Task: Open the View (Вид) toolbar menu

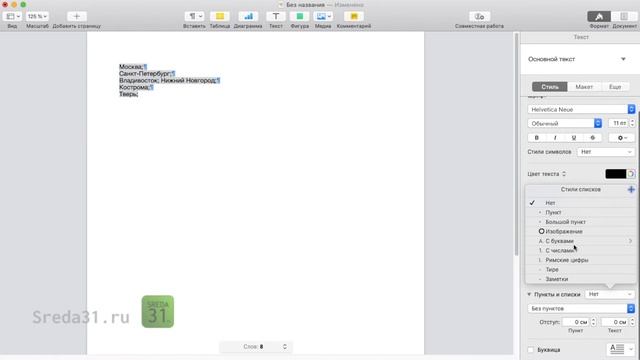Action: tap(12, 16)
